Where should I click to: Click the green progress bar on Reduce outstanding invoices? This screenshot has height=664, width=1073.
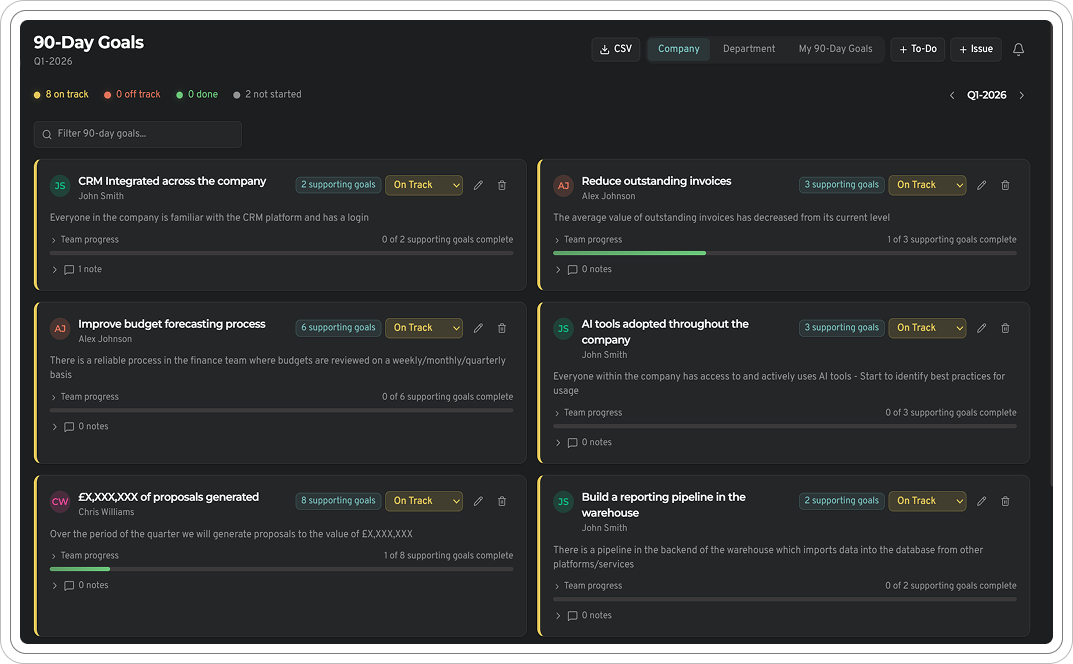[629, 253]
